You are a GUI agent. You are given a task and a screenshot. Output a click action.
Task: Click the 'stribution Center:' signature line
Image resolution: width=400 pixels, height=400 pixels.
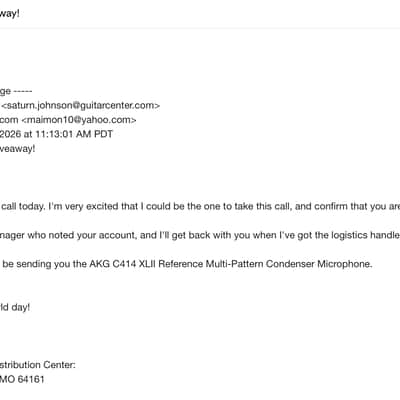tap(38, 365)
